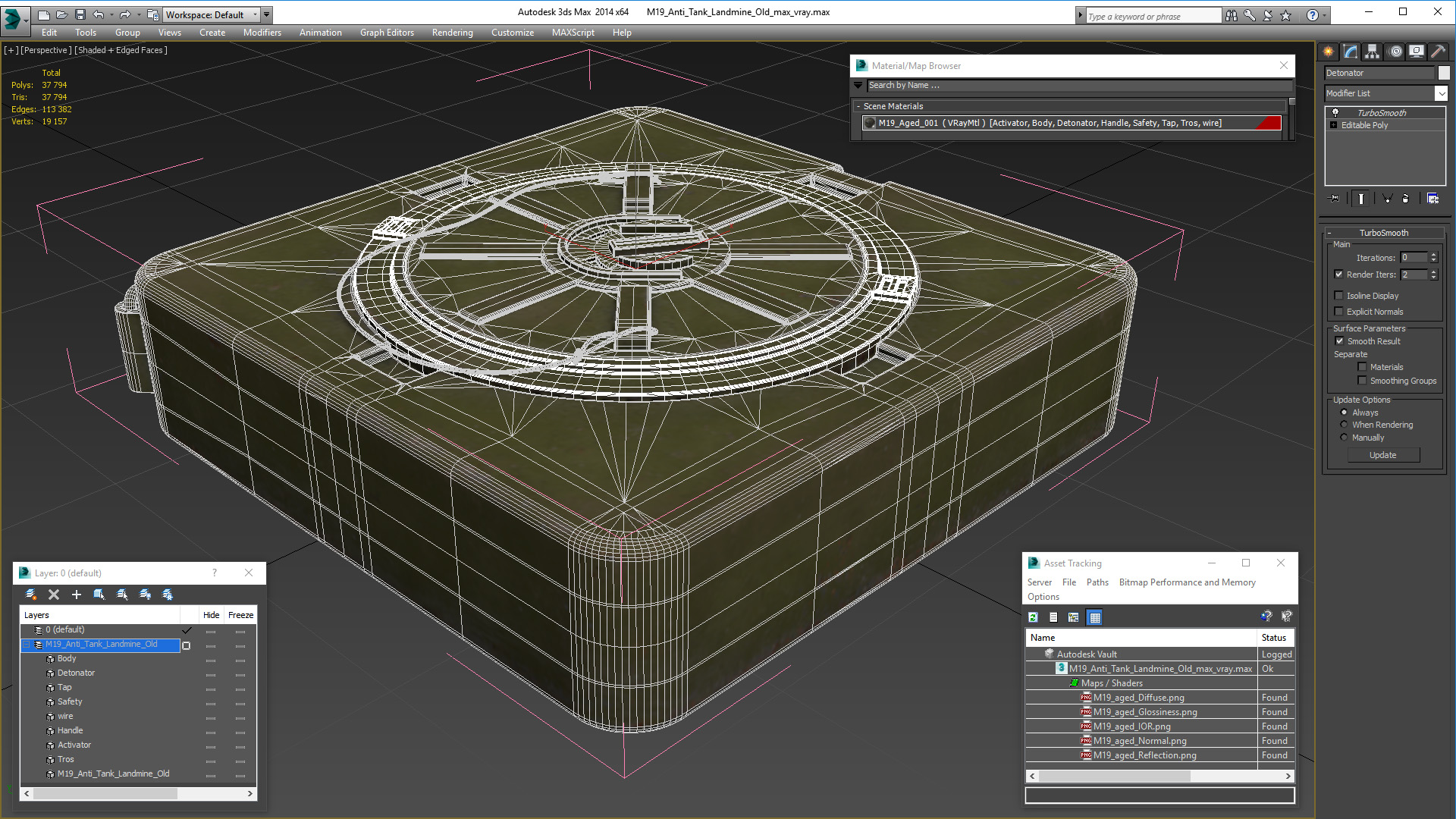
Task: Click the Asset Tracking refresh icon
Action: 1033,617
